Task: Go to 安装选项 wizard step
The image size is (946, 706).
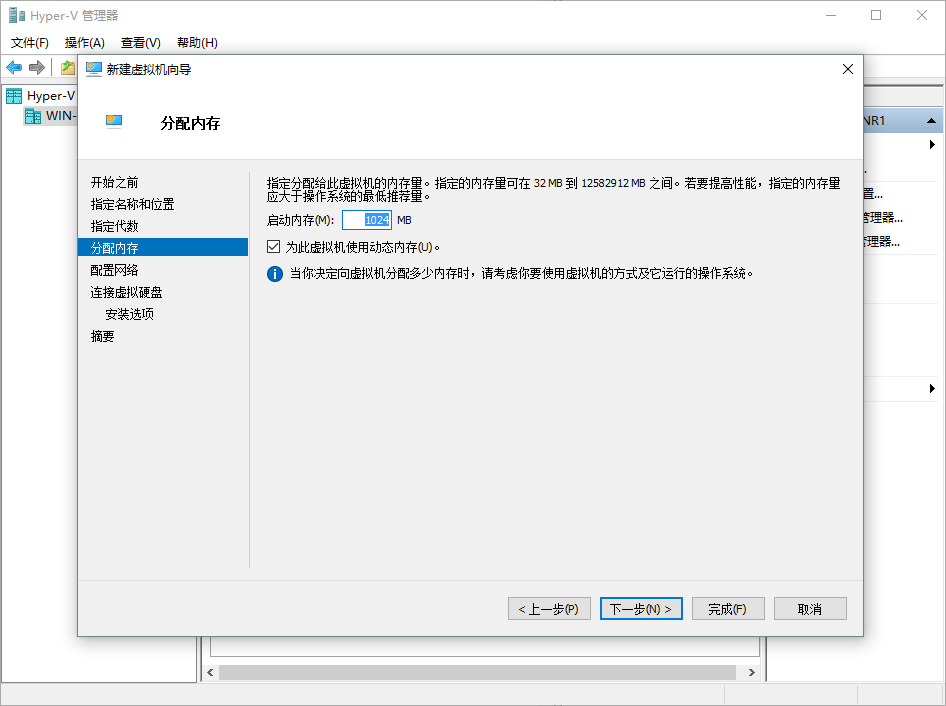Action: pos(130,314)
